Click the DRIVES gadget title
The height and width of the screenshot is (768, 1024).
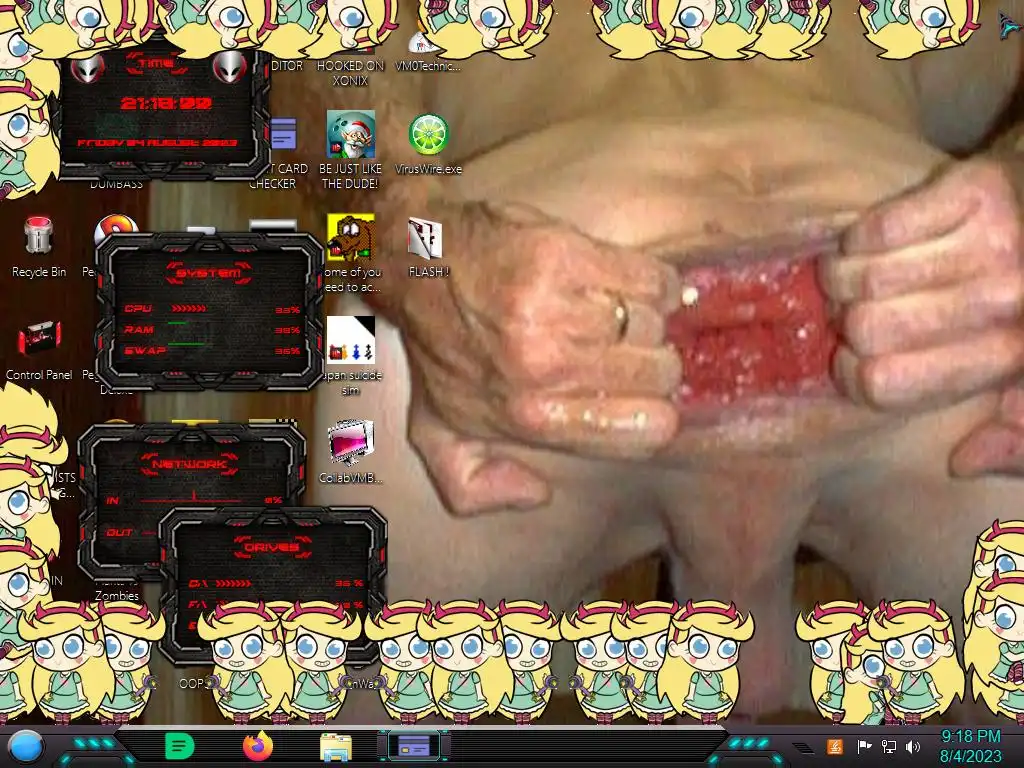(272, 547)
